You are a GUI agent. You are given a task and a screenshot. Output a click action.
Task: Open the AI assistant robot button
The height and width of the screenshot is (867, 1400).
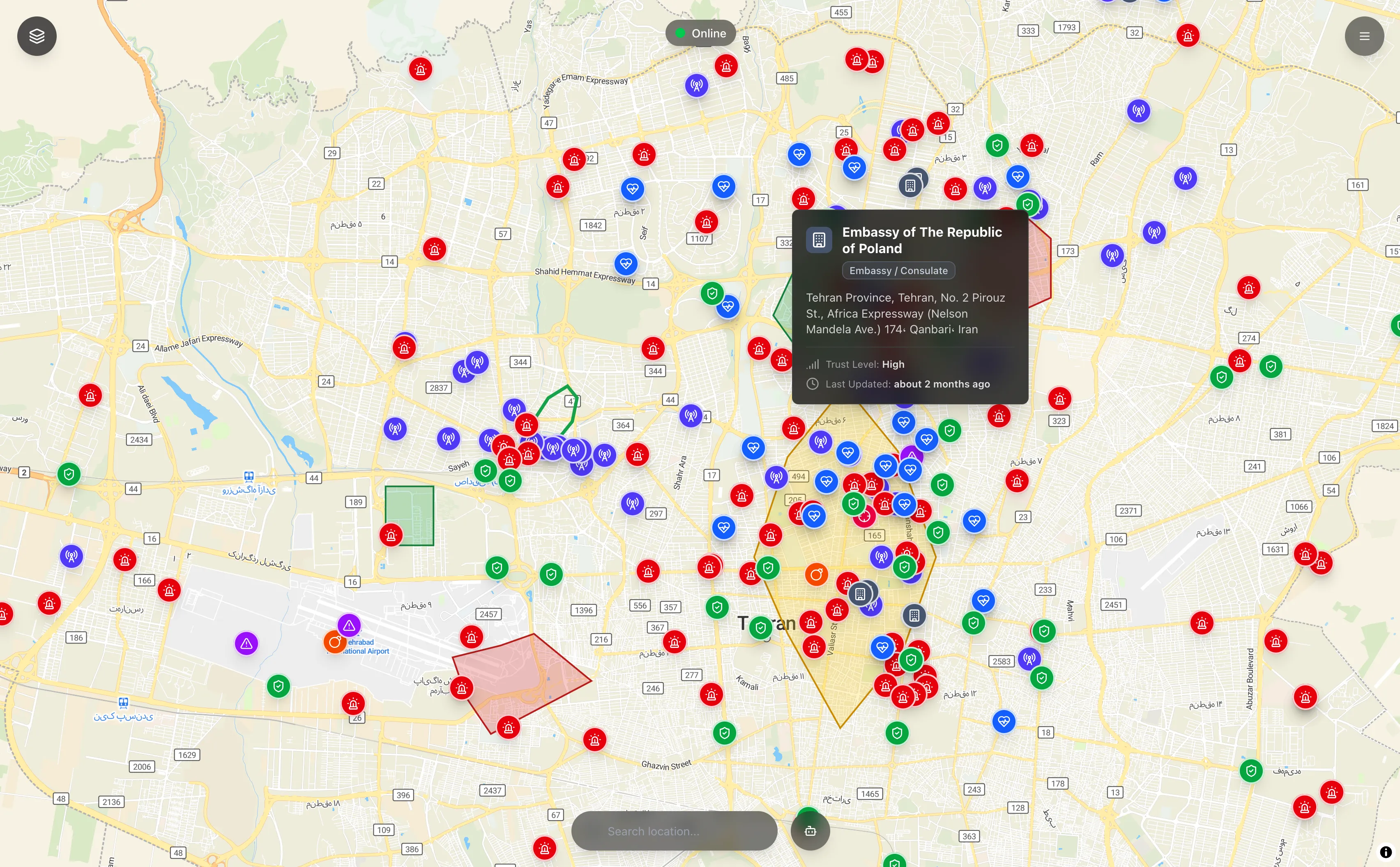tap(810, 830)
